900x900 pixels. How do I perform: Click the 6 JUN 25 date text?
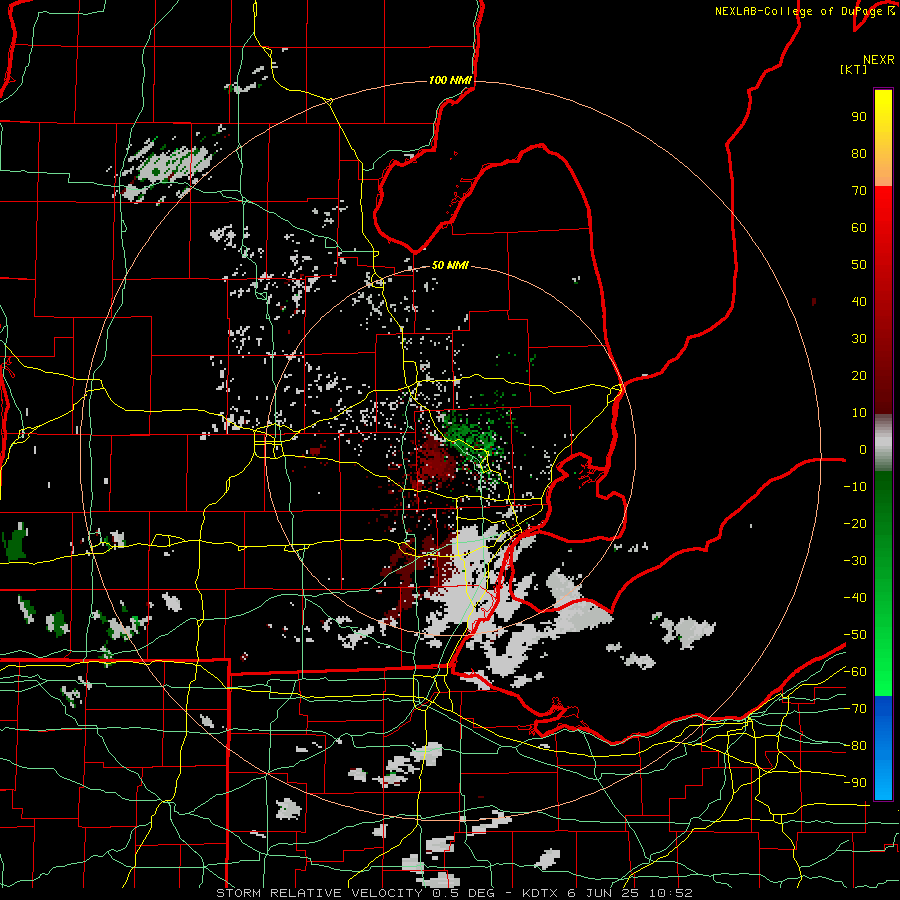pos(604,893)
